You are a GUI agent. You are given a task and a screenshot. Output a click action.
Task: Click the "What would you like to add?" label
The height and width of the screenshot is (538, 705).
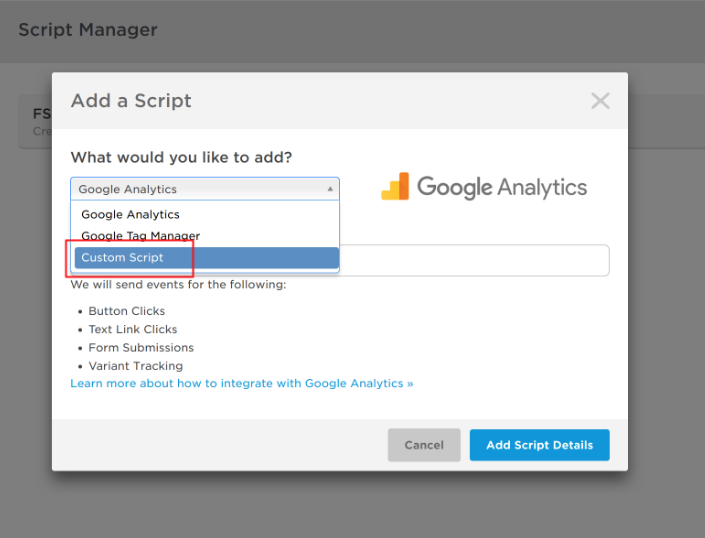click(x=181, y=157)
